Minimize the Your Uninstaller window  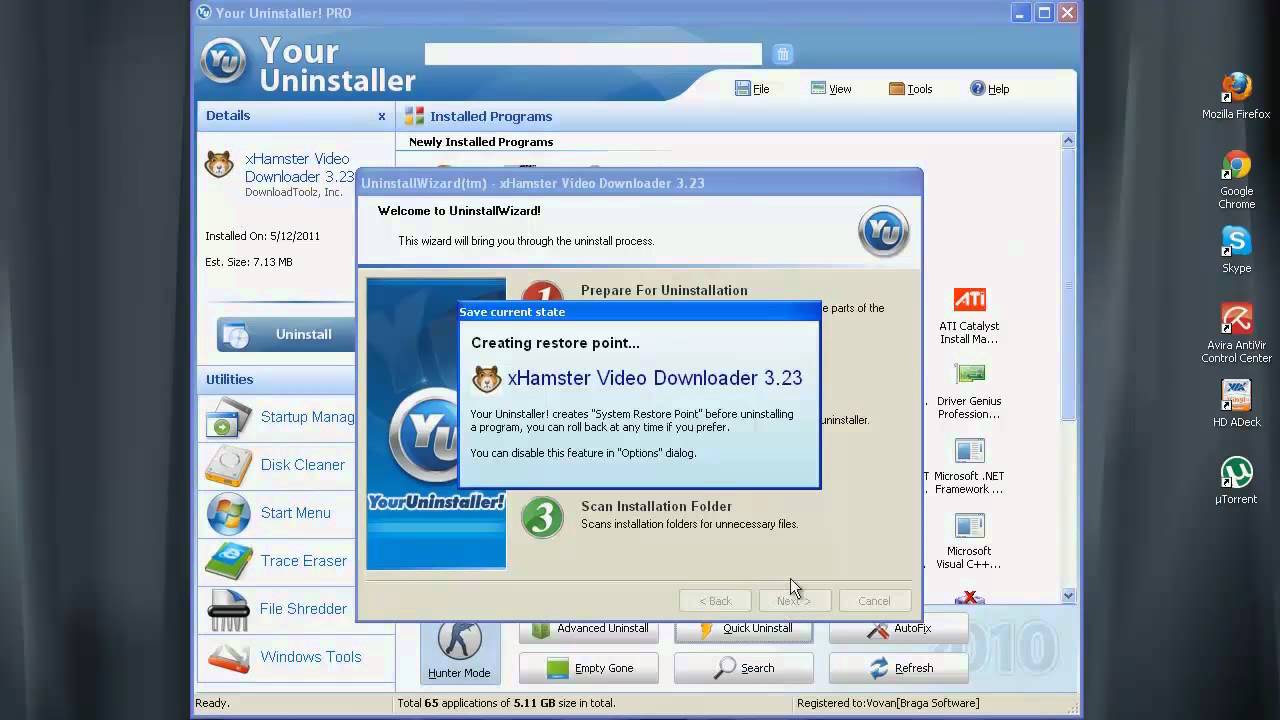(1020, 13)
